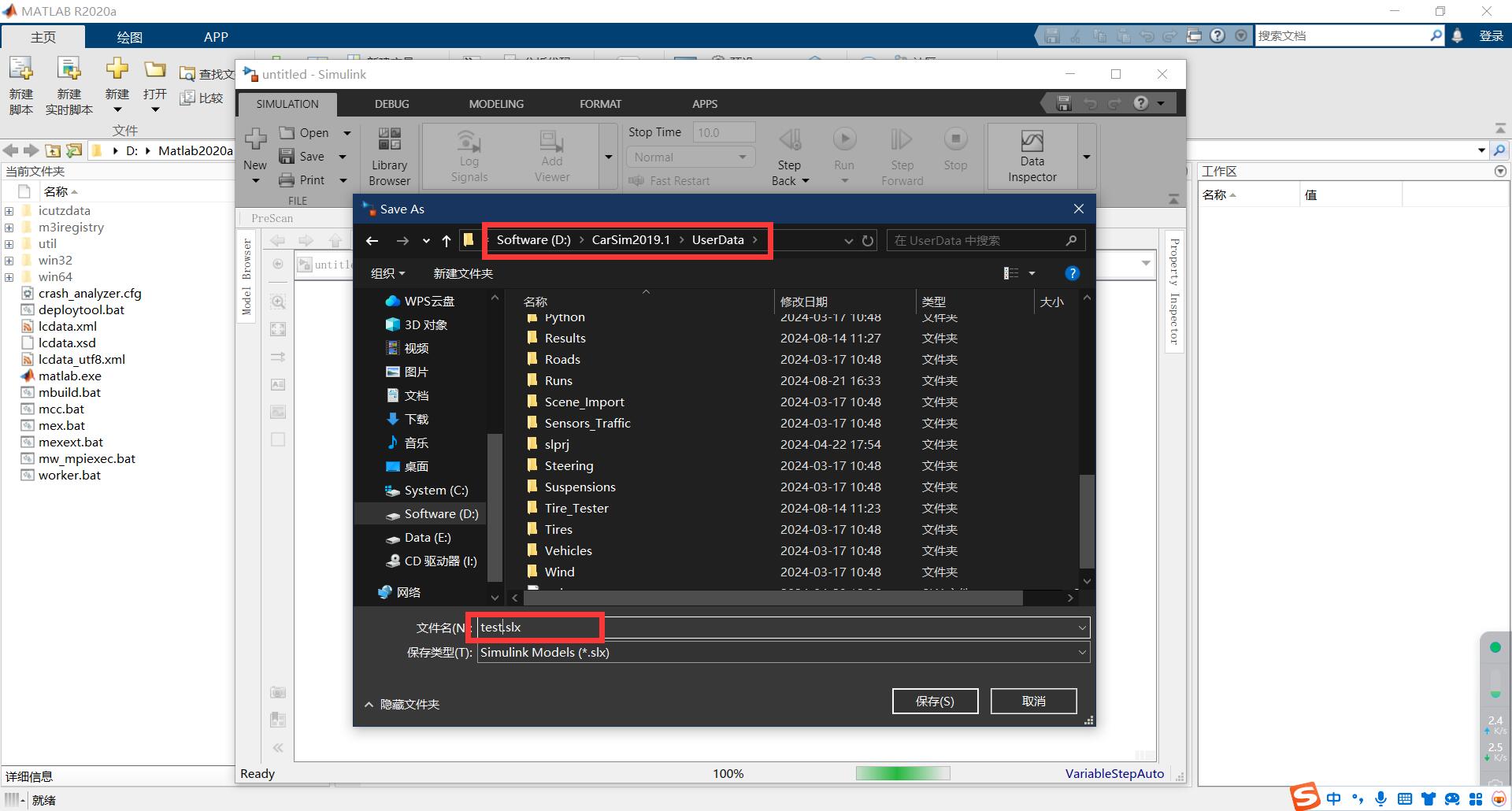Collapse 隐藏文件夹 folder pane
Viewport: 1512px width, 811px height.
pos(402,704)
